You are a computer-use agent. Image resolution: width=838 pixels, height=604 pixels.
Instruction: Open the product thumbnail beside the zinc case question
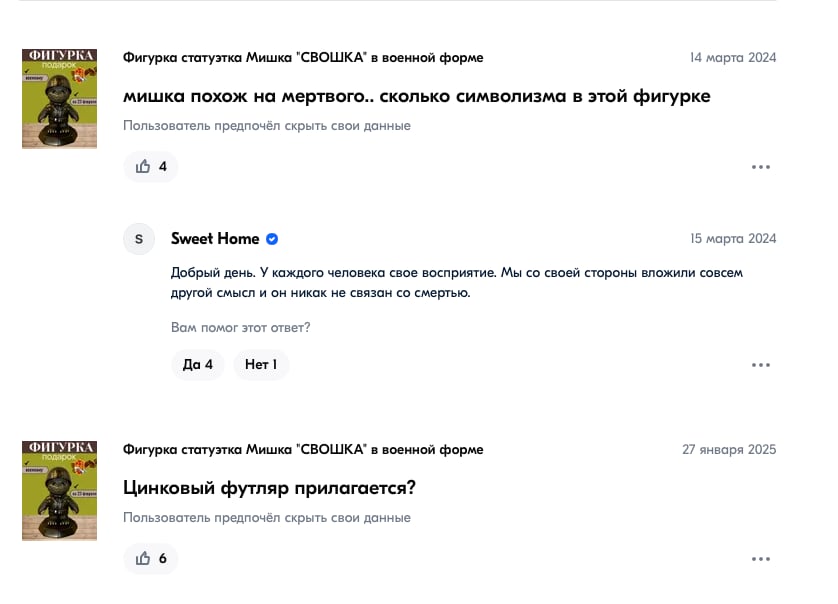coord(59,490)
